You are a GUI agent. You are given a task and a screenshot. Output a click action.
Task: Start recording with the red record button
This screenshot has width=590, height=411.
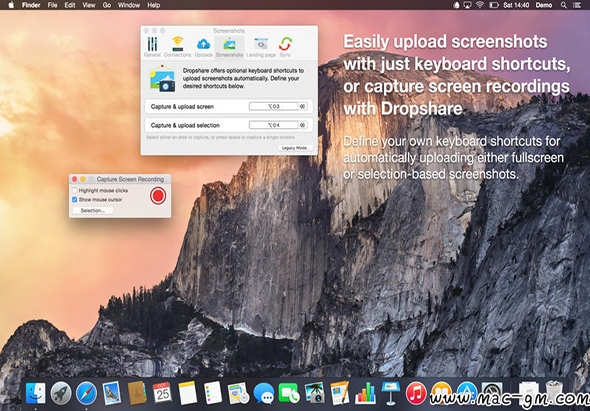coord(158,196)
